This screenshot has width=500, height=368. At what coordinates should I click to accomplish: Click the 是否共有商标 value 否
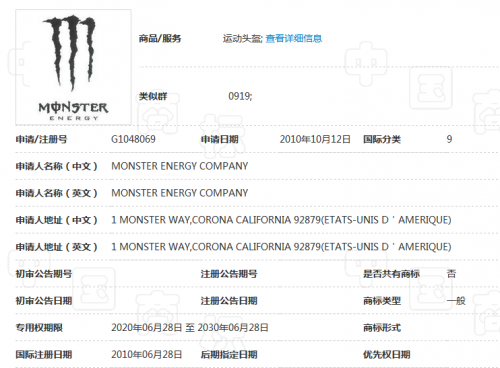point(451,274)
